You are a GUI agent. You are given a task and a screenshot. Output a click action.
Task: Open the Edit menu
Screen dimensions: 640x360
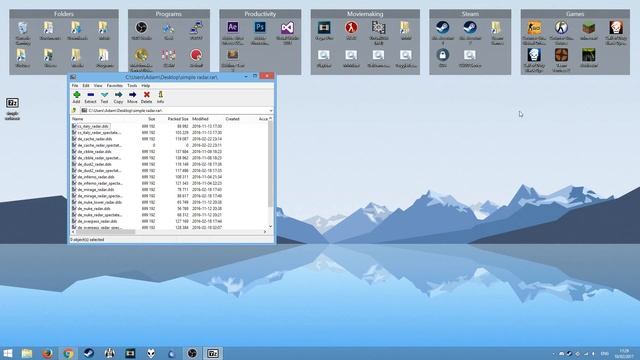pyautogui.click(x=86, y=86)
